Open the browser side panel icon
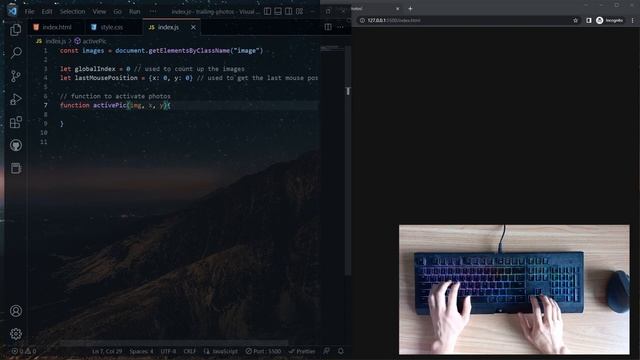This screenshot has width=640, height=360. pyautogui.click(x=589, y=20)
